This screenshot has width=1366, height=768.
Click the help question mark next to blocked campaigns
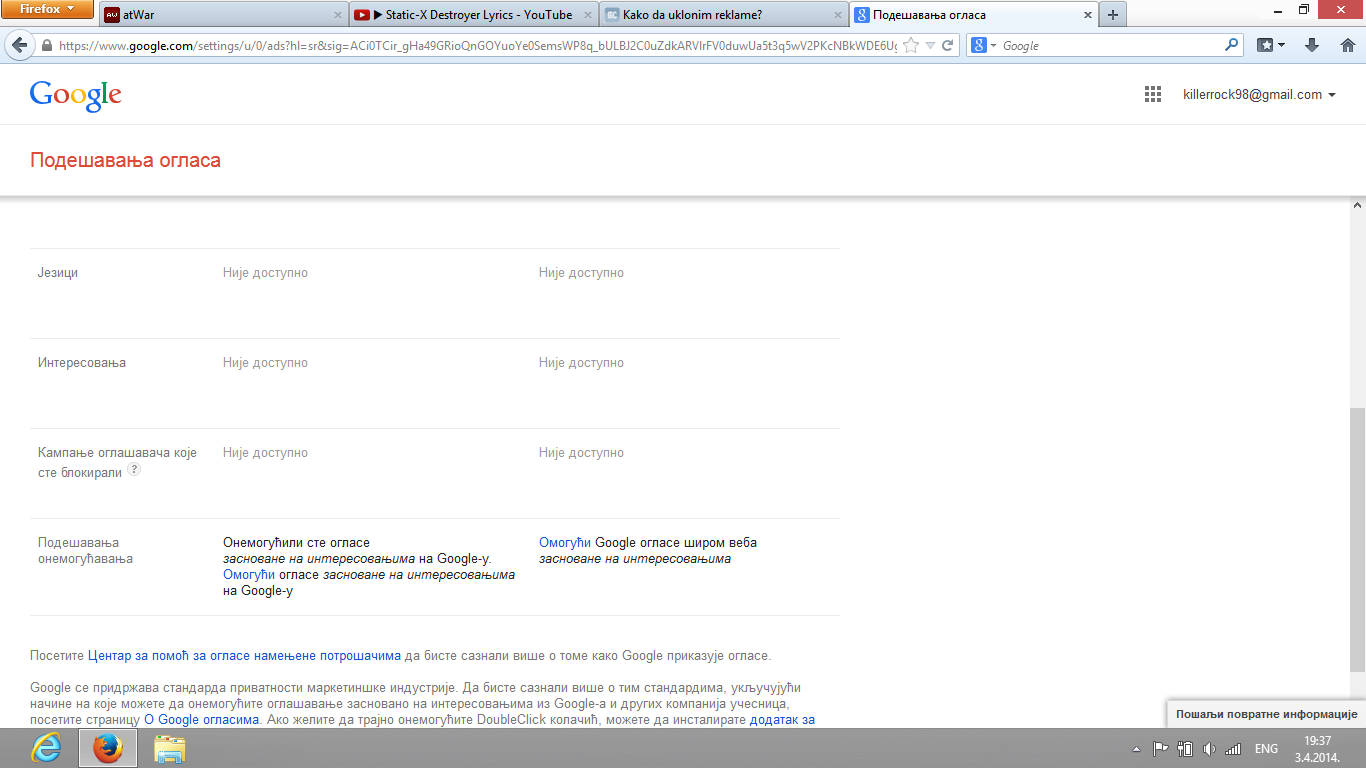coord(134,470)
